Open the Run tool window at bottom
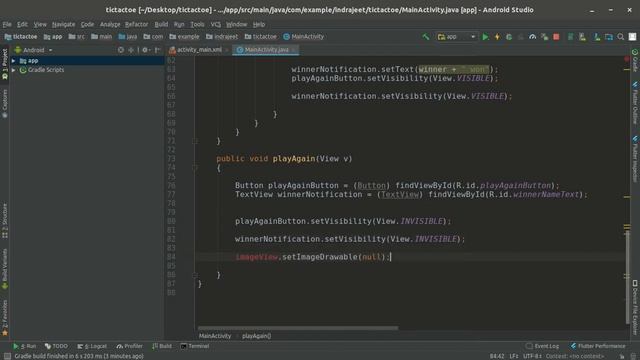Screen dimensions: 640x360 click(x=24, y=346)
